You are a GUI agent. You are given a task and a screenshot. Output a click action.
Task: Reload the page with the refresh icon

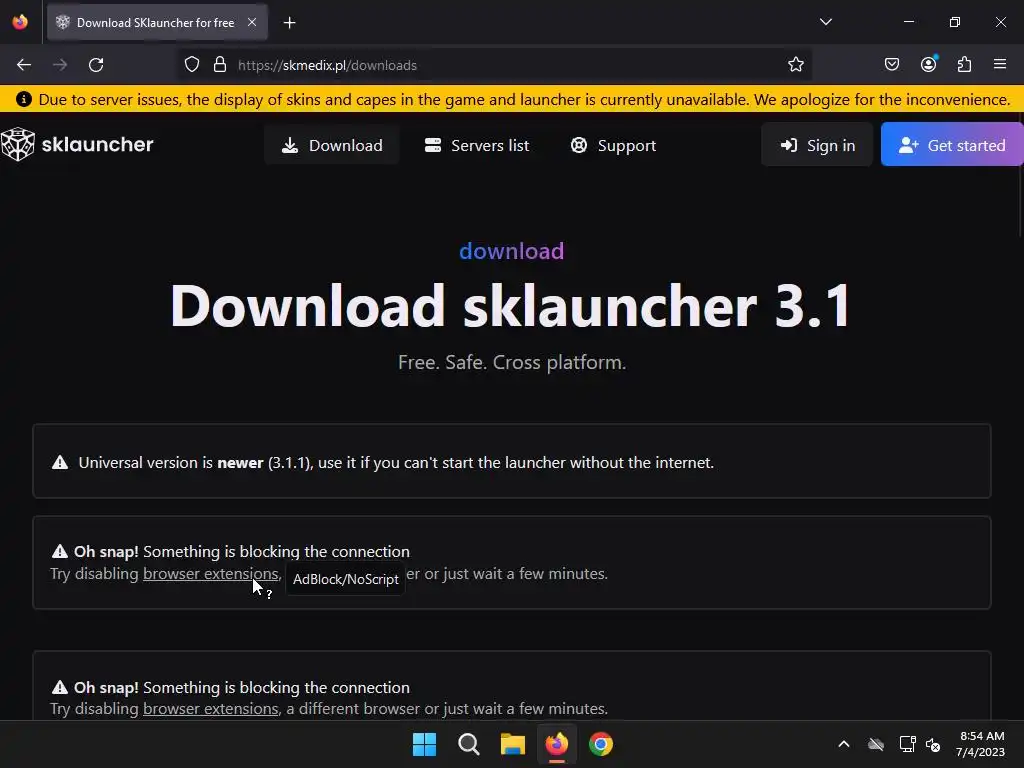96,65
